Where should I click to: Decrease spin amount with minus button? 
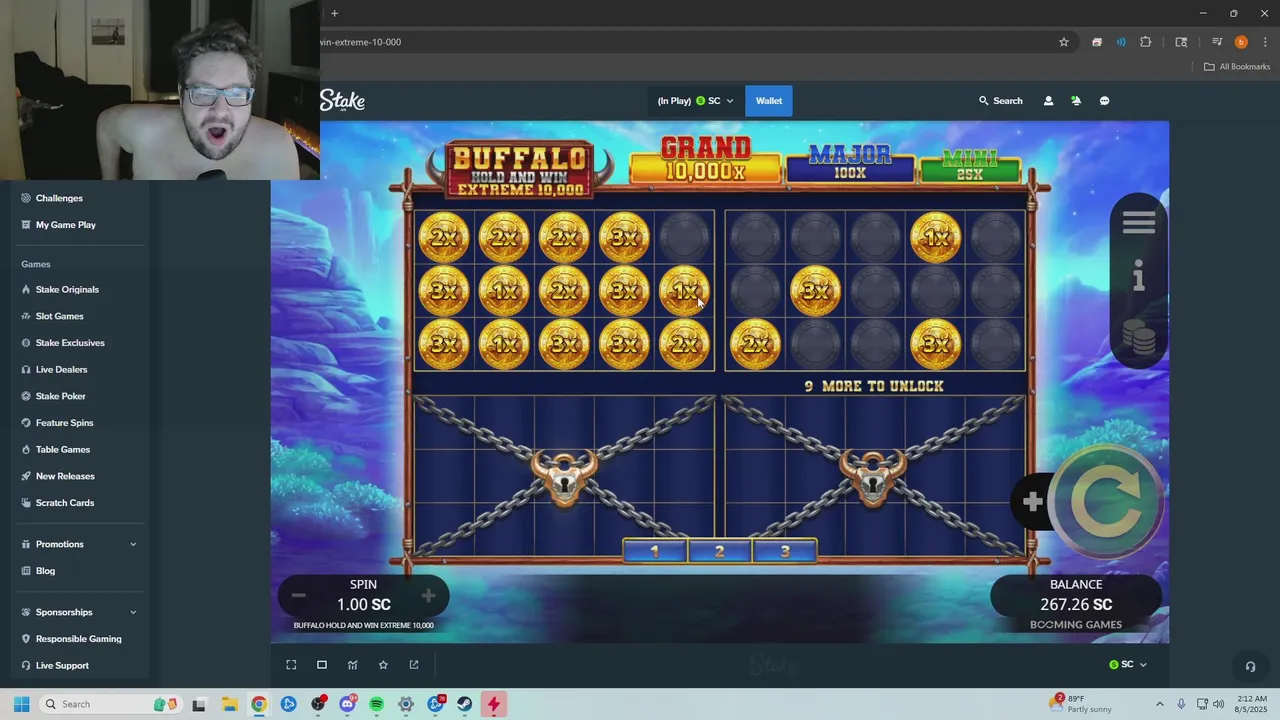click(x=298, y=596)
